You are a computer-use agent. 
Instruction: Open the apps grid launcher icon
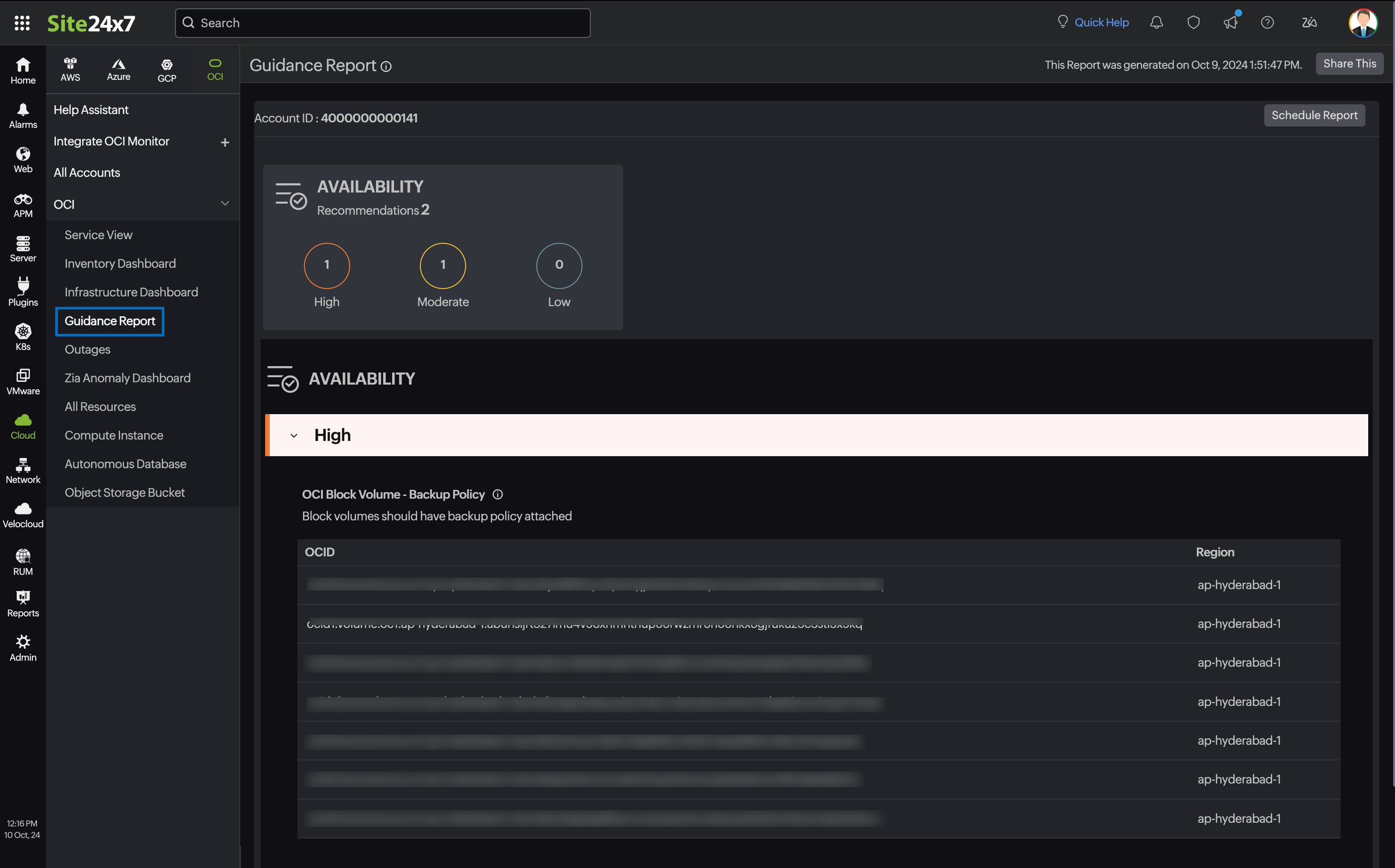(x=22, y=23)
